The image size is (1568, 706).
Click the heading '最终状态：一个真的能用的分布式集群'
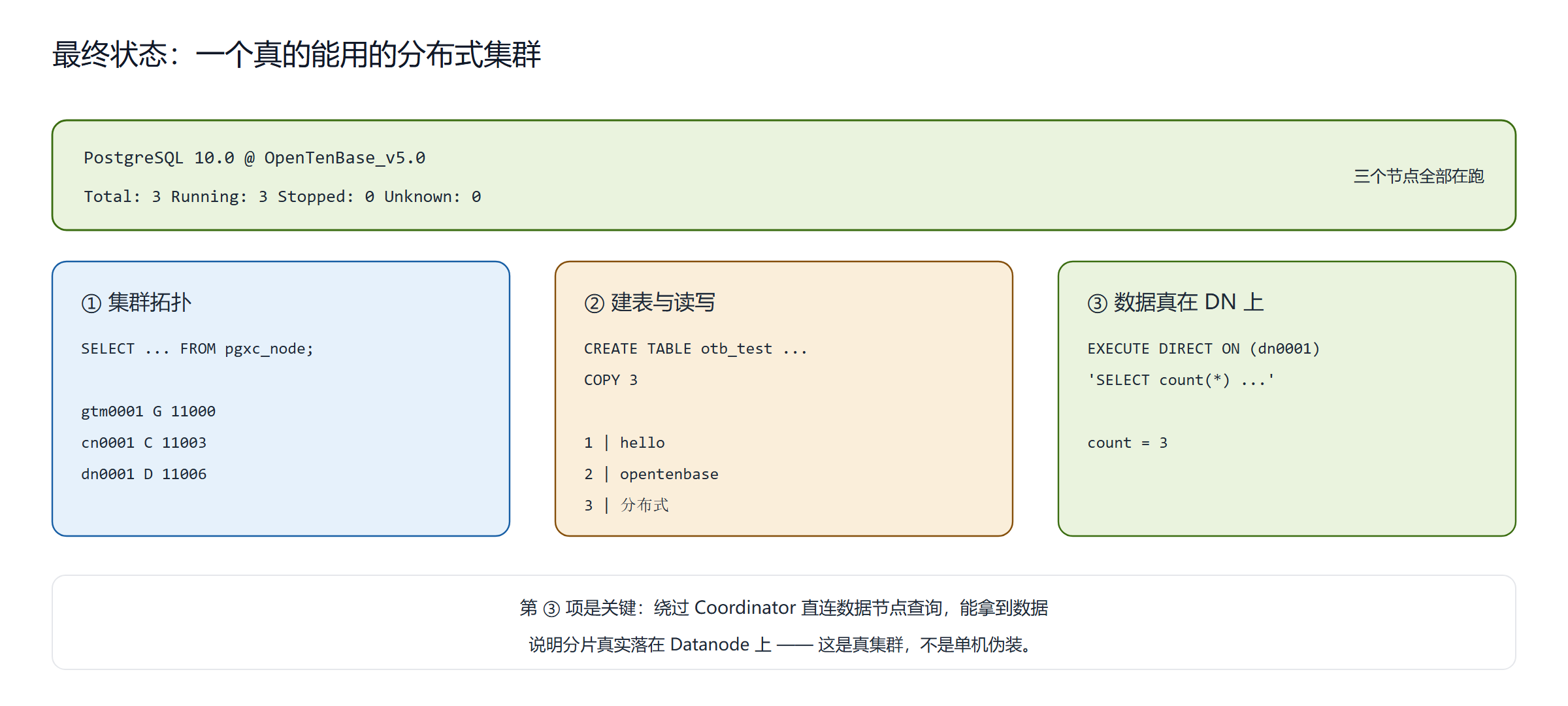click(297, 54)
